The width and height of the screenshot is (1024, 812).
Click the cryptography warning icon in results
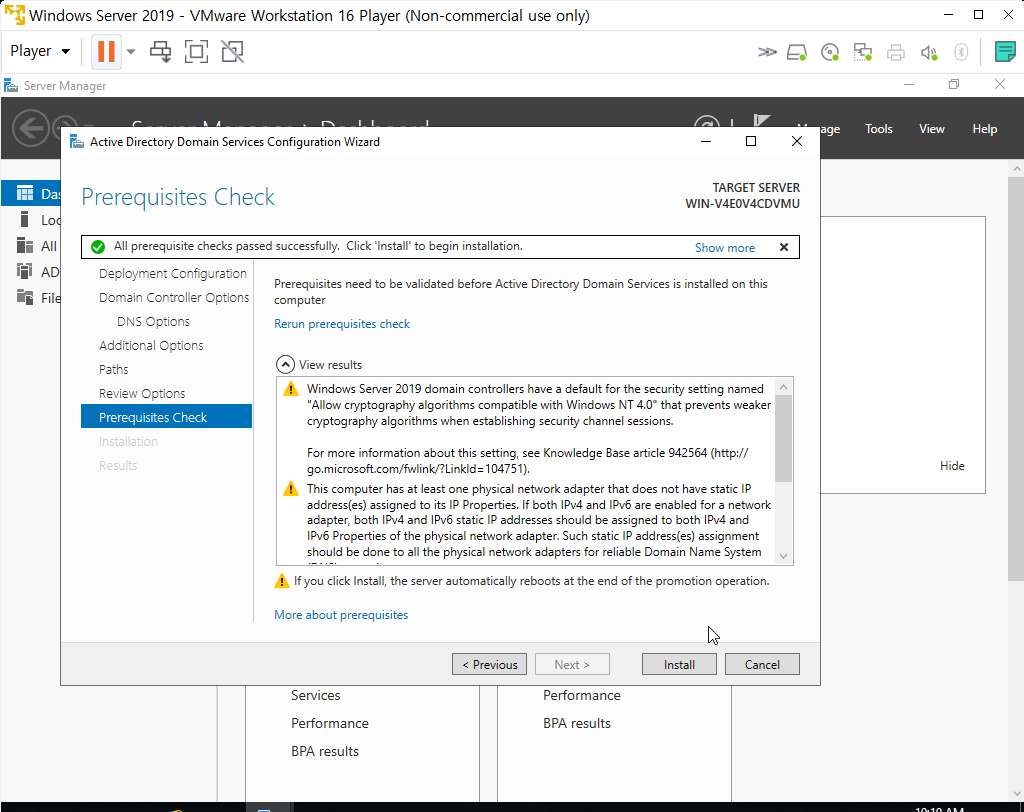tap(291, 389)
